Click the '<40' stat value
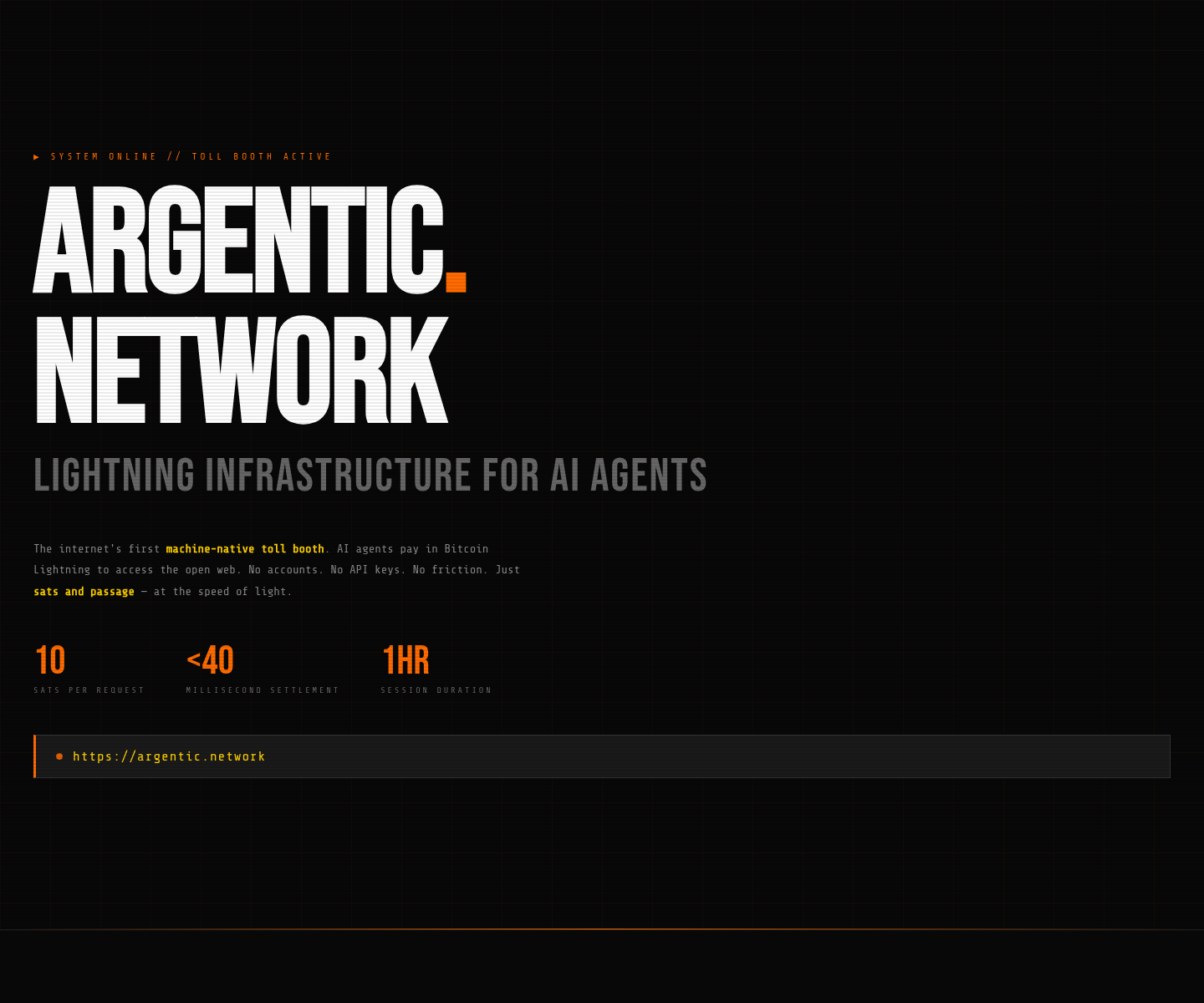The height and width of the screenshot is (1003, 1204). point(210,660)
